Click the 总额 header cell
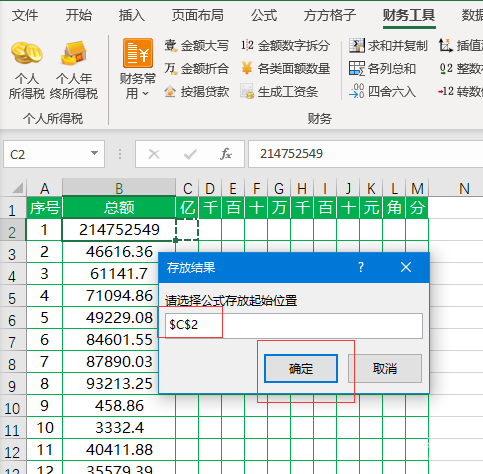 click(119, 208)
